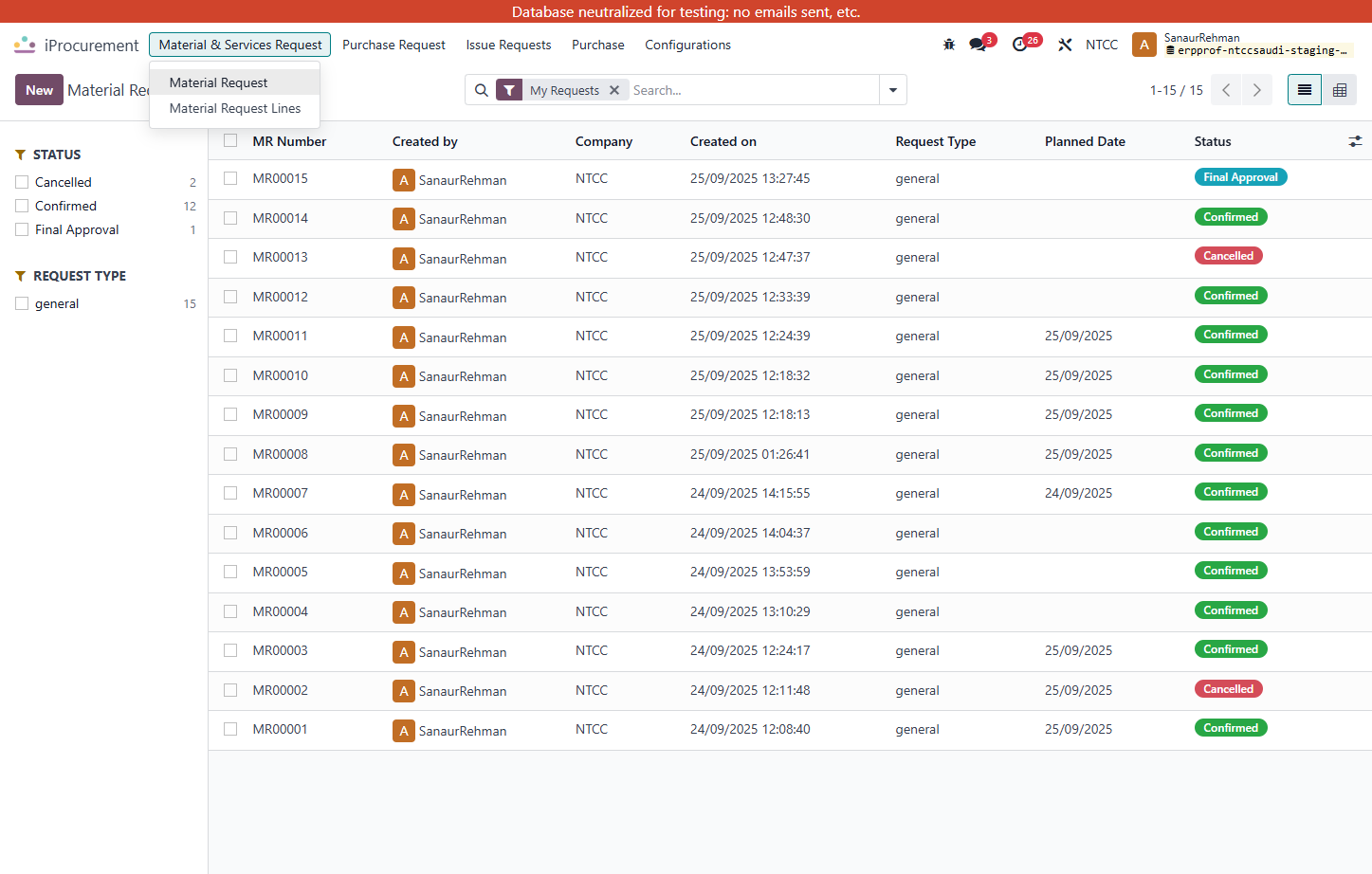1372x874 pixels.
Task: Sort by the Status column header
Action: [x=1213, y=141]
